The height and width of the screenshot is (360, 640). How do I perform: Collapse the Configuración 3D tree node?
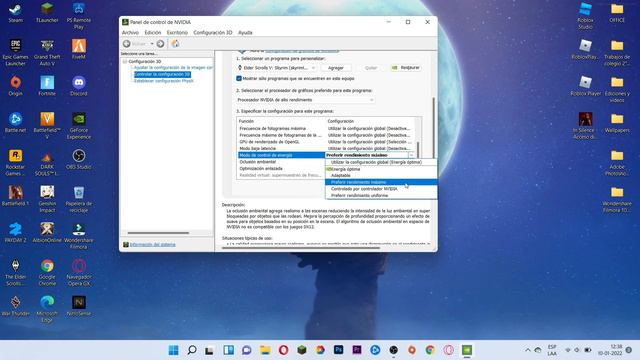click(x=125, y=62)
